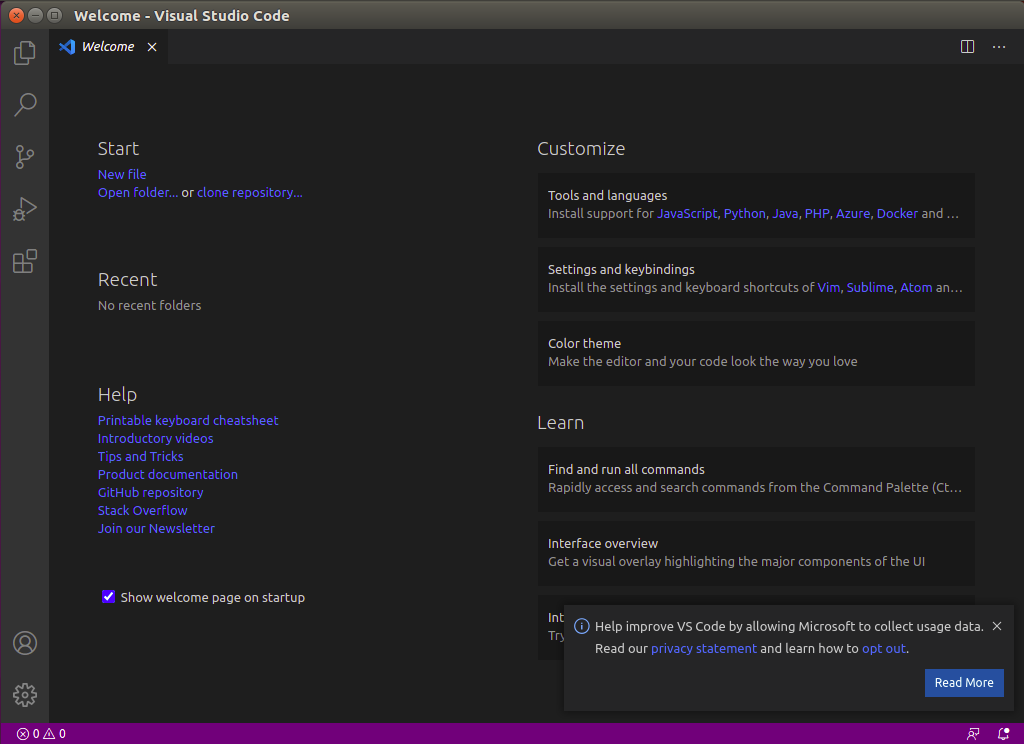The image size is (1024, 744).
Task: Open the Interface overview card
Action: (756, 553)
